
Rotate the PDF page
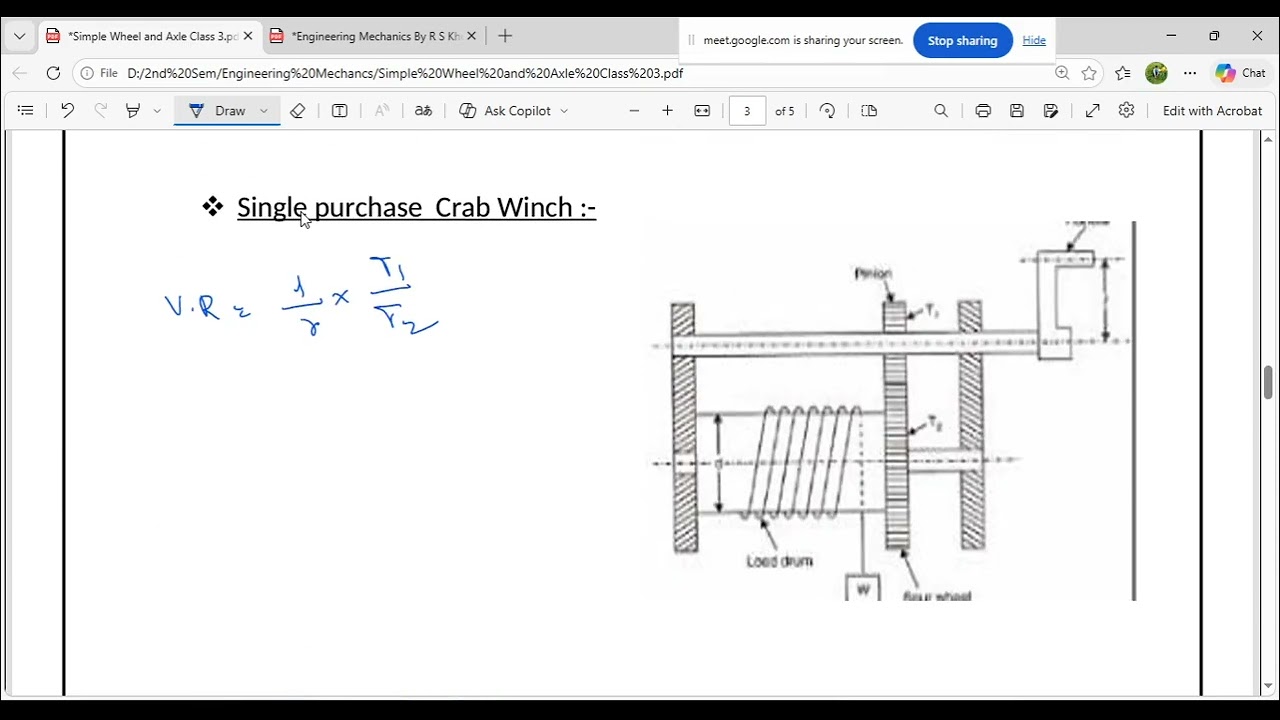(827, 111)
